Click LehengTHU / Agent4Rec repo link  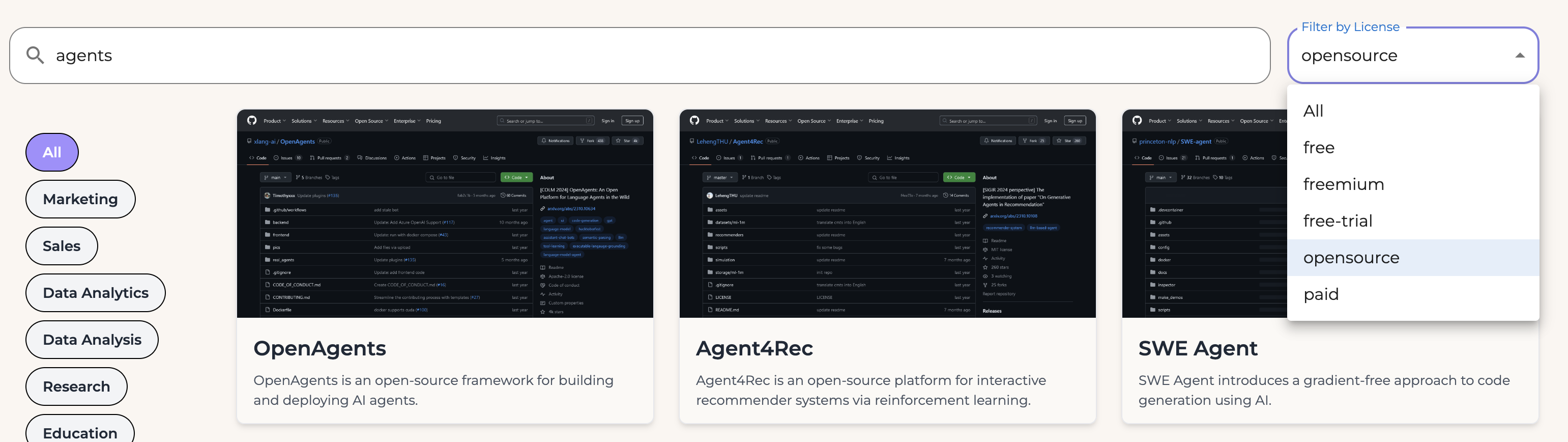[729, 142]
